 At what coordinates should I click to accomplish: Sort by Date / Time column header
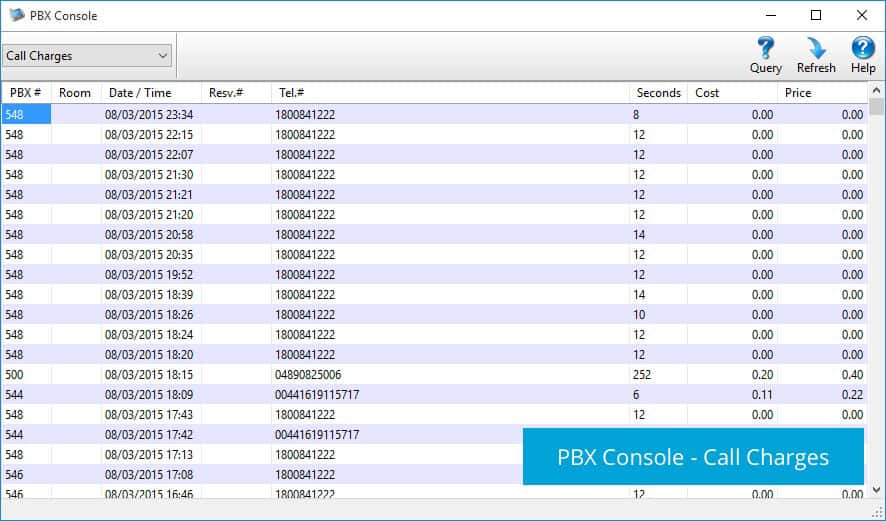tap(140, 93)
